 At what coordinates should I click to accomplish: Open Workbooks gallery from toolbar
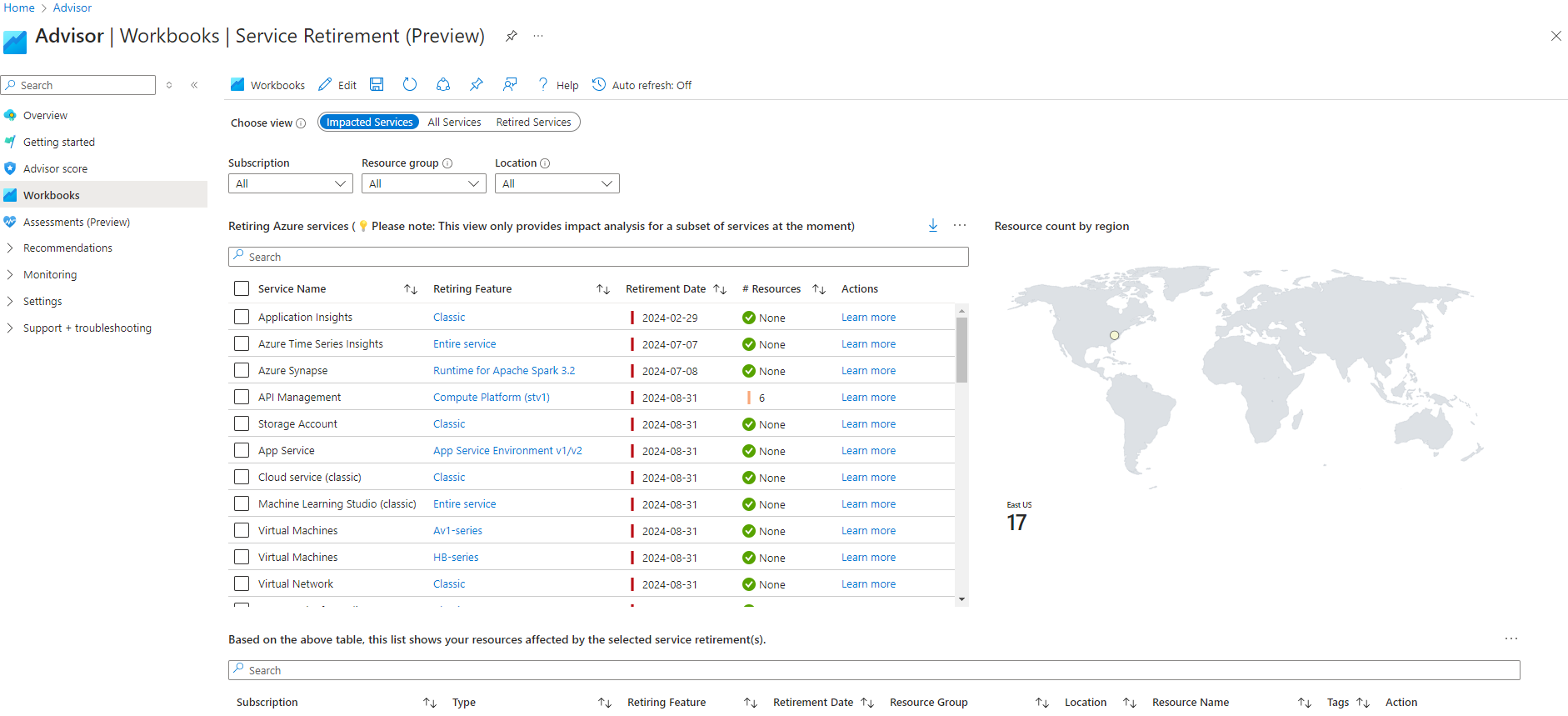(x=267, y=85)
